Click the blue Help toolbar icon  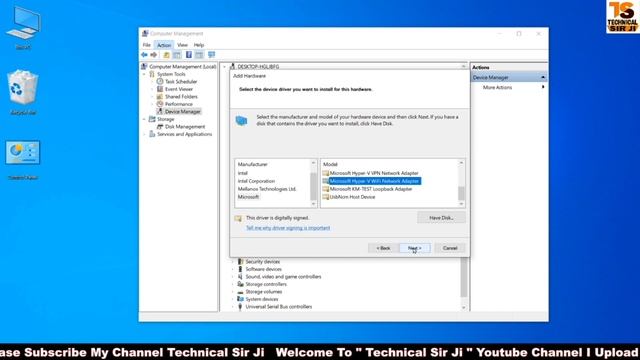189,55
